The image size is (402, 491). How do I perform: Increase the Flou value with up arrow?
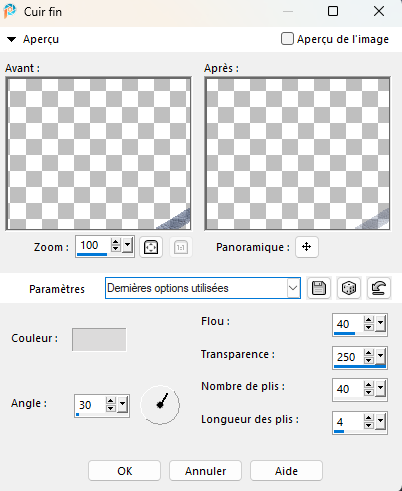point(368,320)
